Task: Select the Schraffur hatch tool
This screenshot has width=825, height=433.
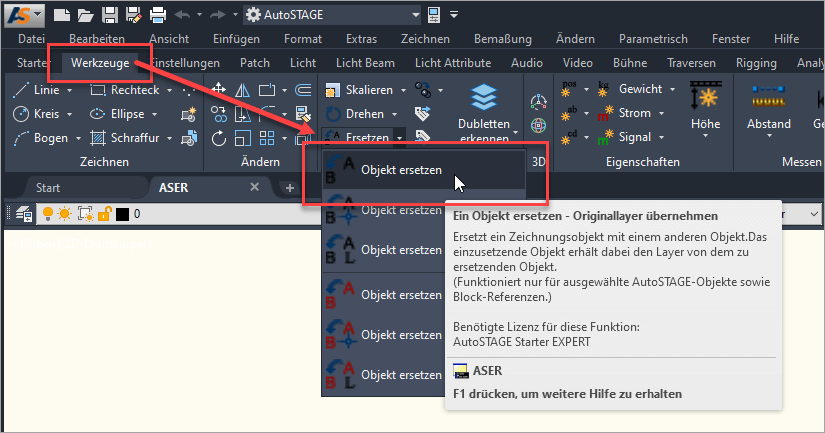Action: 126,138
